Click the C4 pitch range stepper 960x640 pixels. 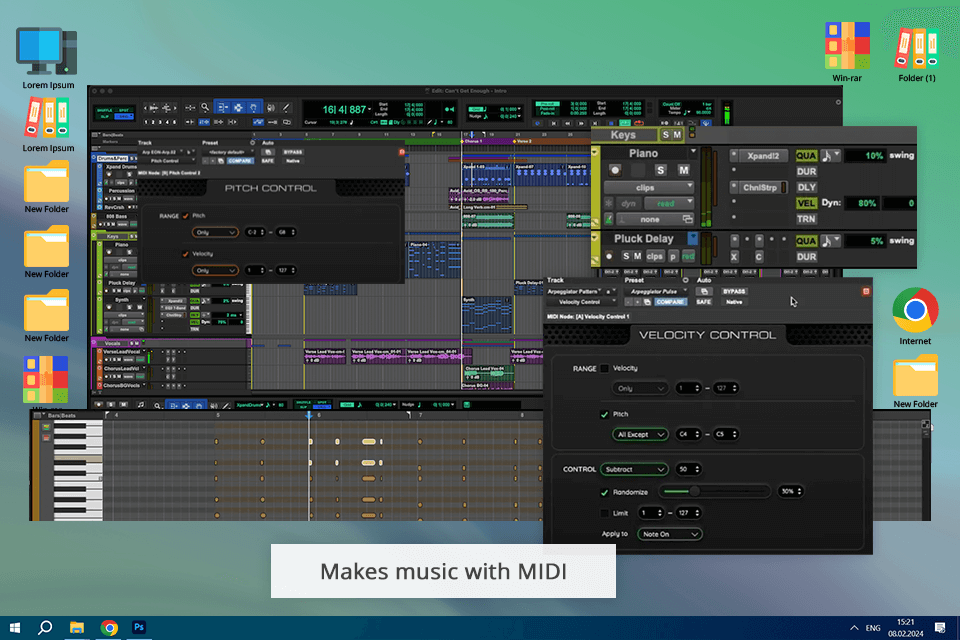click(x=688, y=434)
